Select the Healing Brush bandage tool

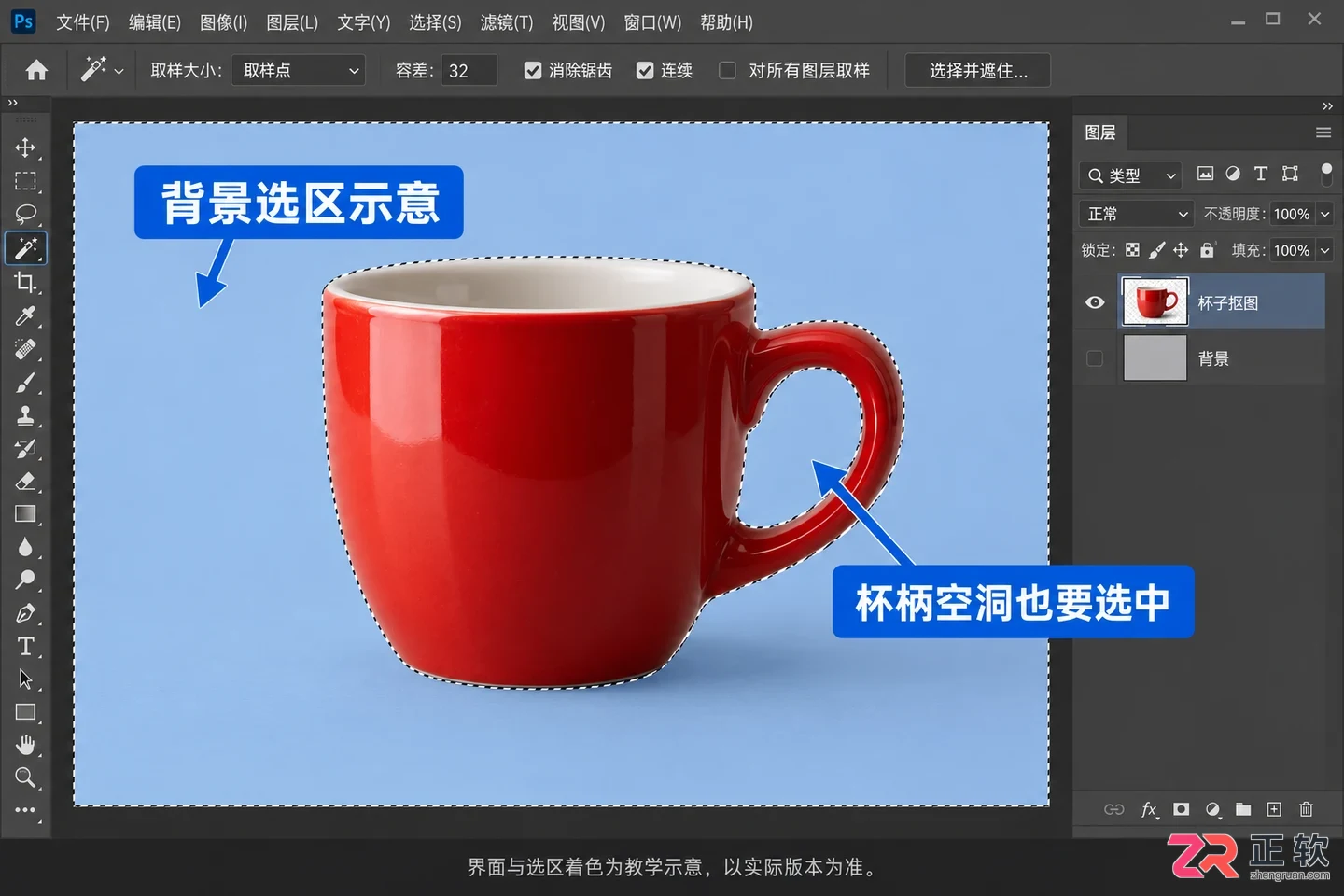click(x=25, y=349)
